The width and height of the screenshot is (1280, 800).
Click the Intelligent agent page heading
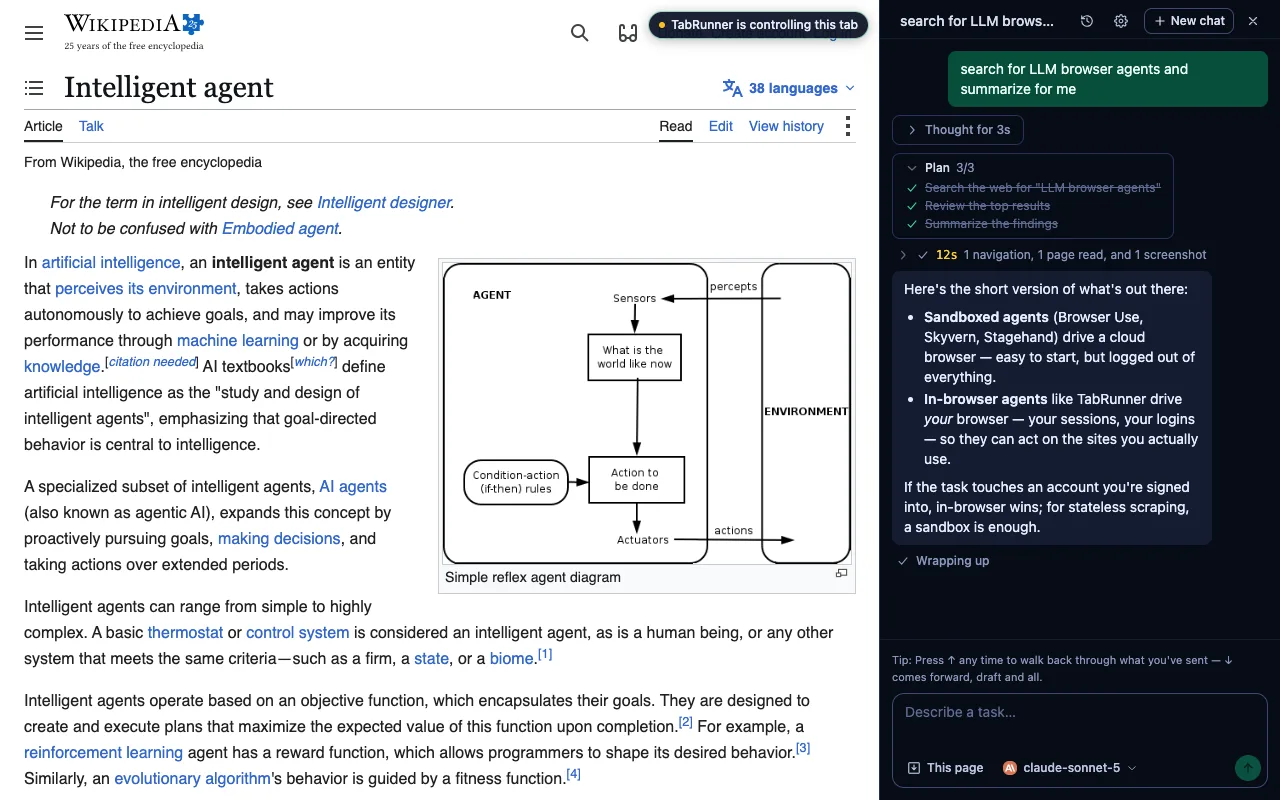(x=169, y=88)
